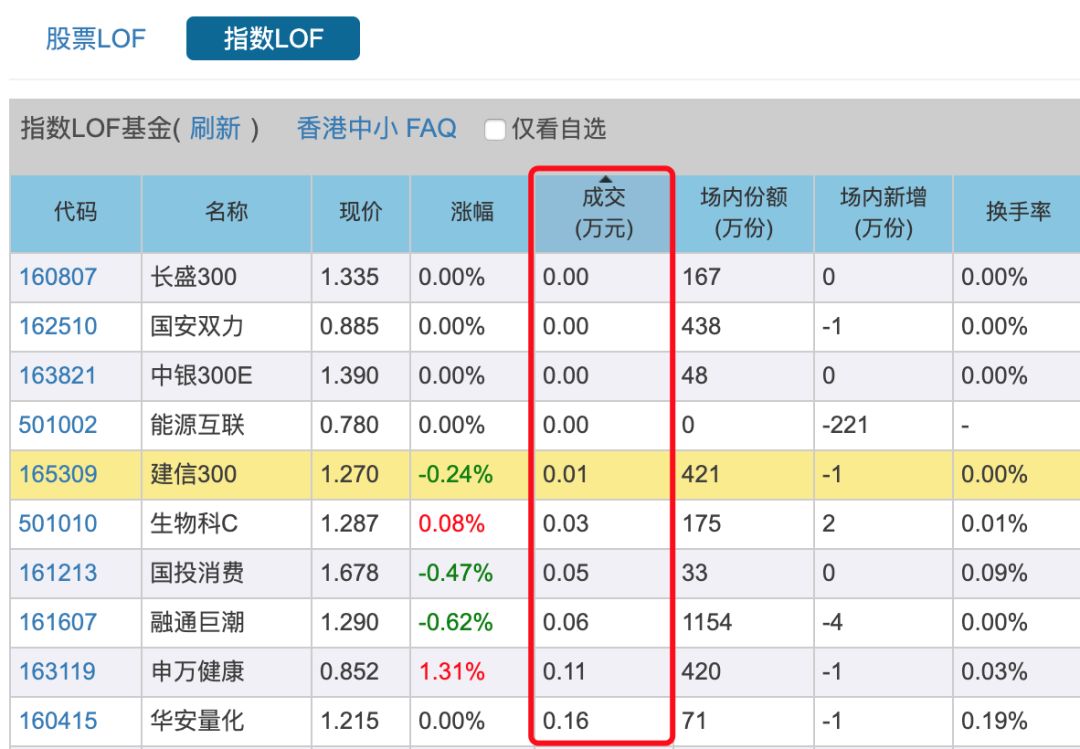Open fund code 163821
This screenshot has width=1080, height=749.
click(58, 376)
